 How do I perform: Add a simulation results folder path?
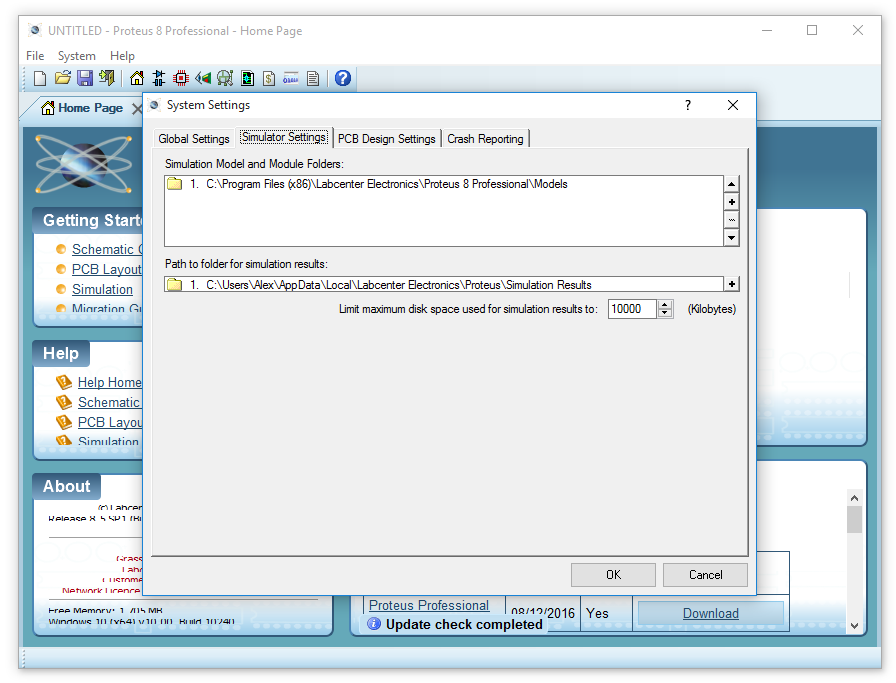(x=732, y=285)
